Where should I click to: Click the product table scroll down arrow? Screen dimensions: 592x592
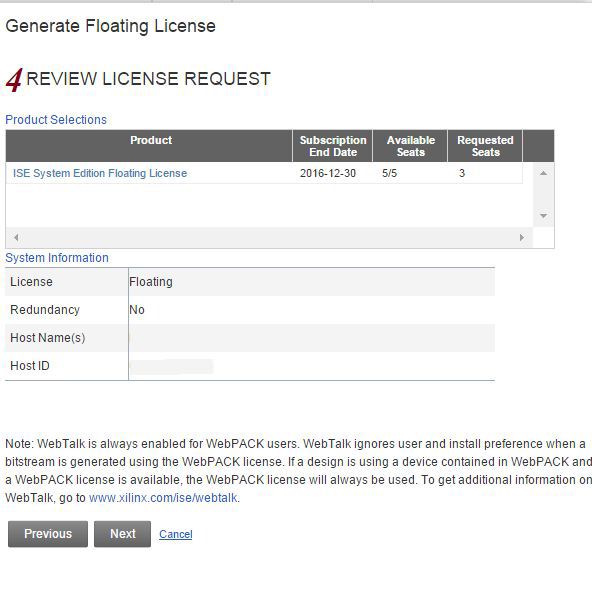(x=543, y=216)
